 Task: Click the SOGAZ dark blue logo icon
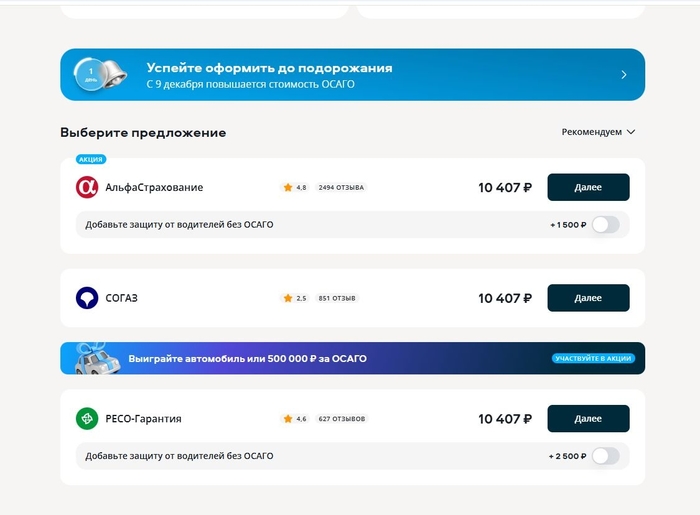pyautogui.click(x=87, y=298)
